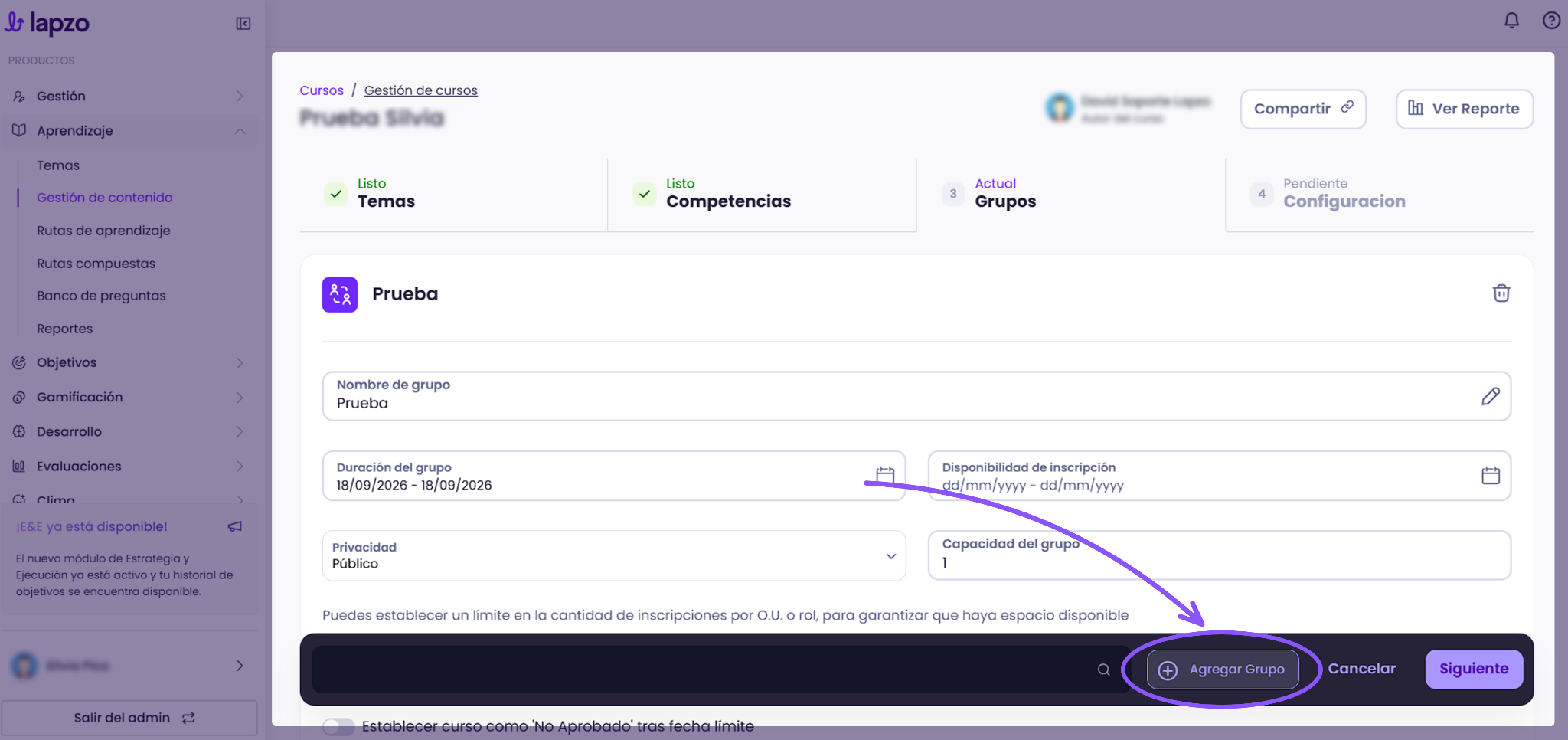
Task: Open the Cursos breadcrumb link
Action: (x=322, y=90)
